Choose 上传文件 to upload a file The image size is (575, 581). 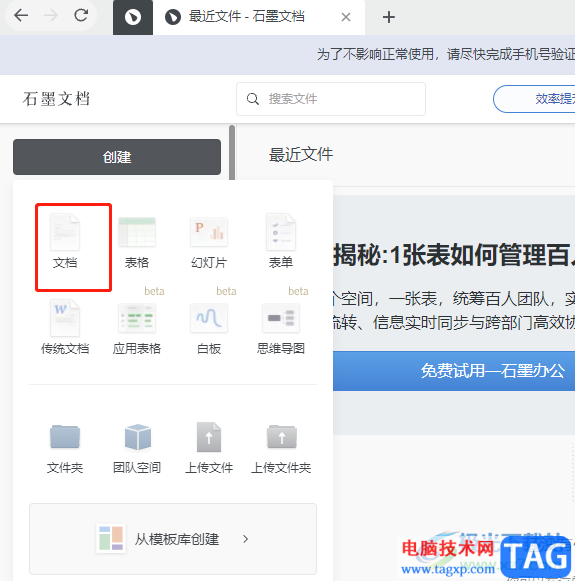click(x=209, y=448)
